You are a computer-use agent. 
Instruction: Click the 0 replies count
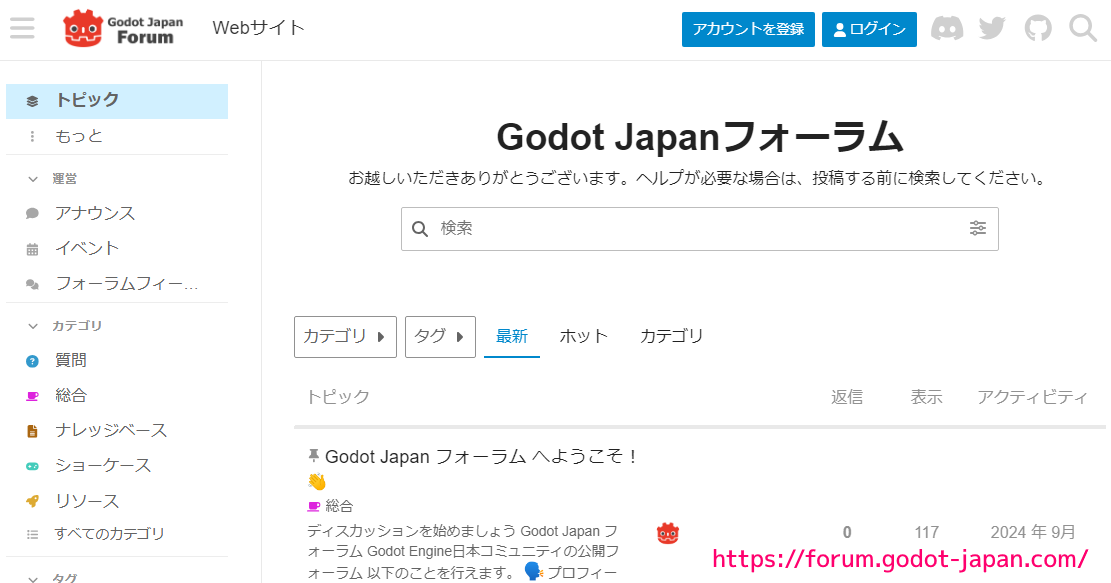coord(847,532)
